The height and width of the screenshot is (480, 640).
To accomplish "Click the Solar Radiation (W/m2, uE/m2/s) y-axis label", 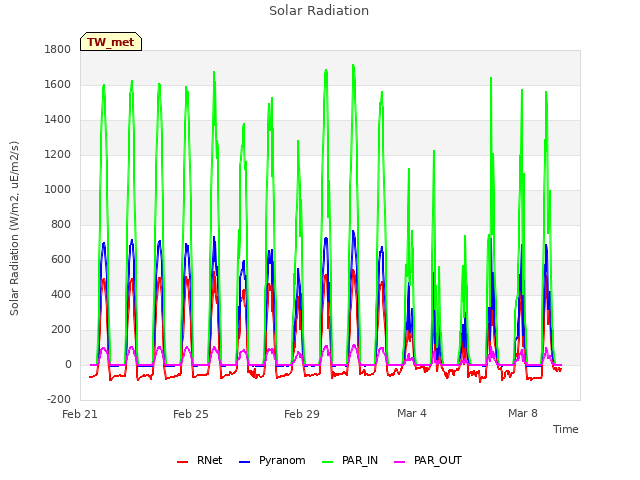I will (x=14, y=228).
